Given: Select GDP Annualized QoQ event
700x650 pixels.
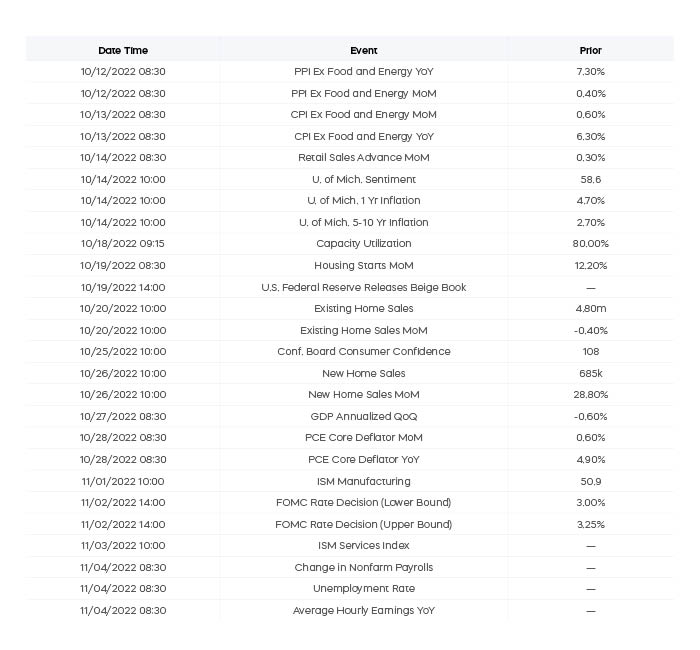Looking at the screenshot, I should coord(363,417).
